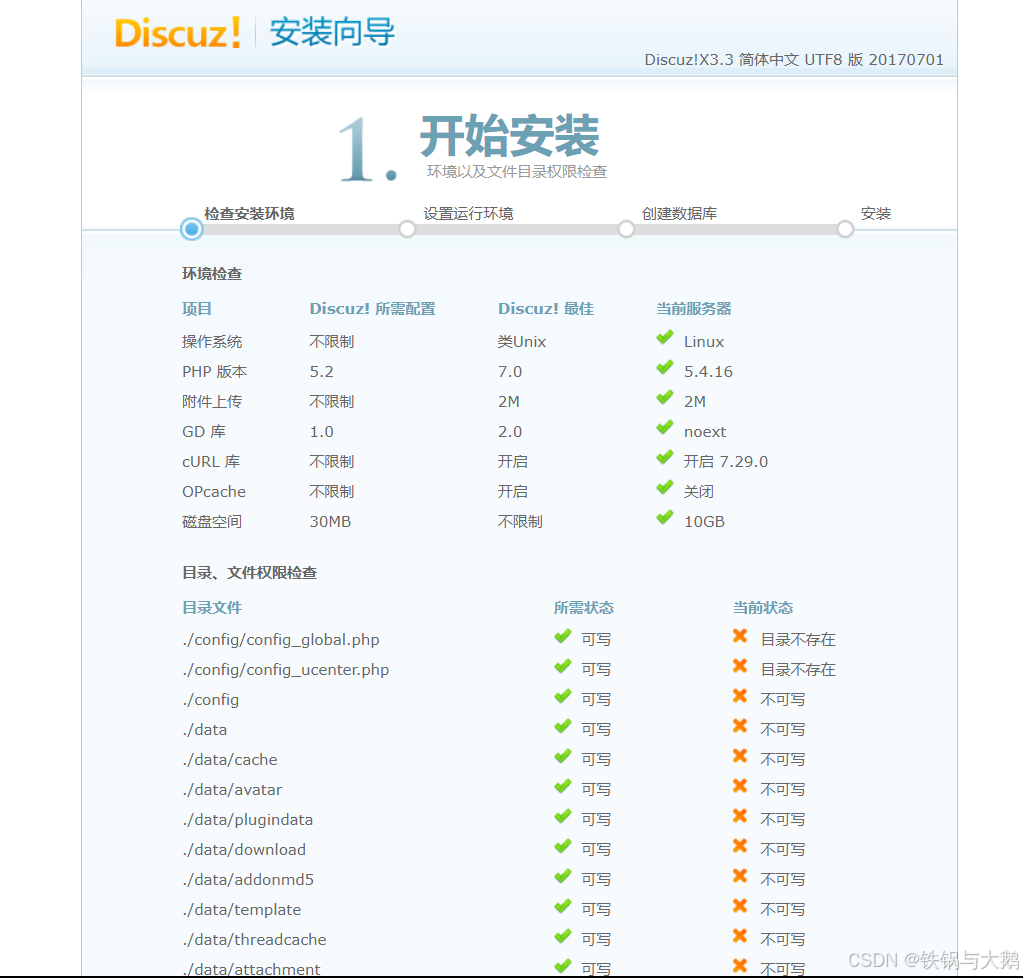Click the 30MB required value
This screenshot has height=978, width=1023.
pos(330,522)
